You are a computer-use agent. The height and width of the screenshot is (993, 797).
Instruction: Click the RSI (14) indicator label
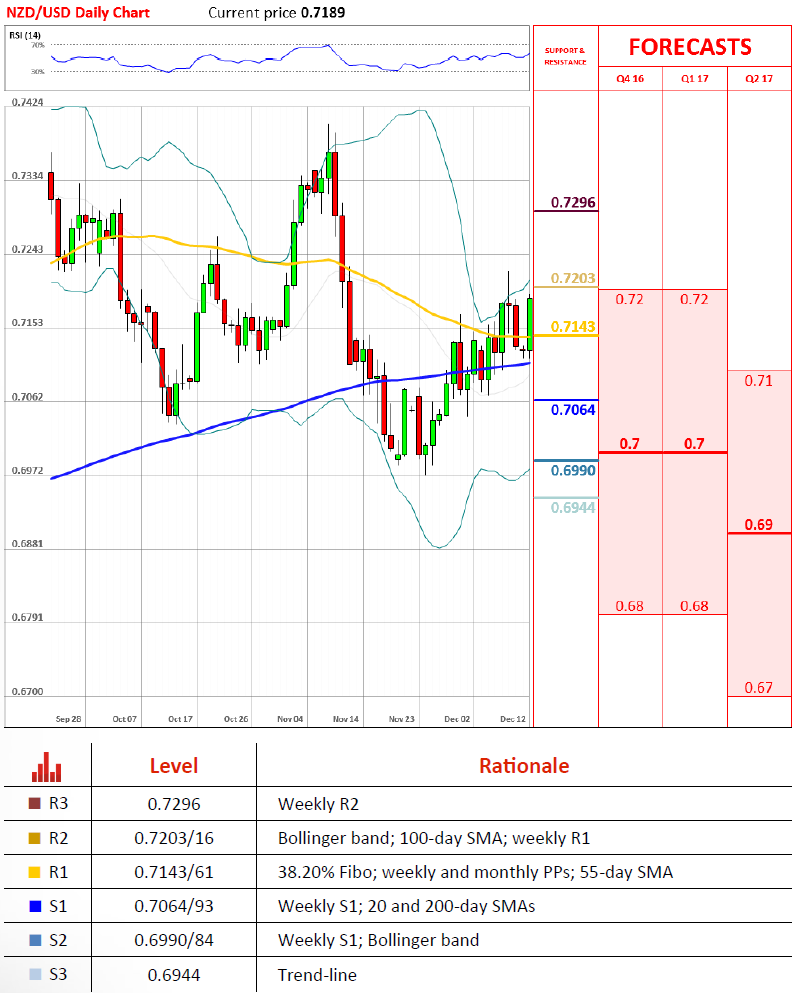[x=25, y=35]
